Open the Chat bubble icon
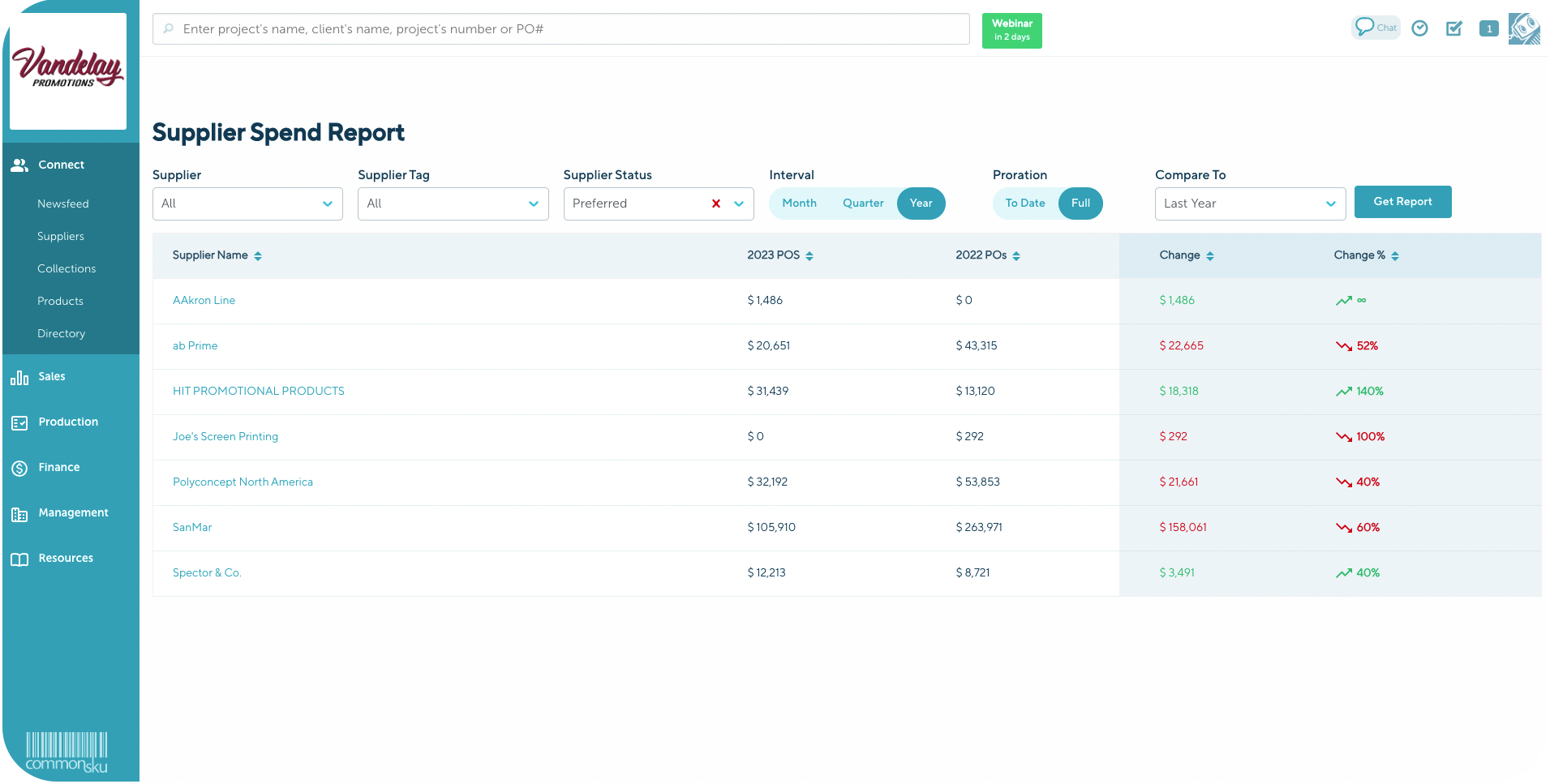Image resolution: width=1550 pixels, height=784 pixels. (1368, 27)
